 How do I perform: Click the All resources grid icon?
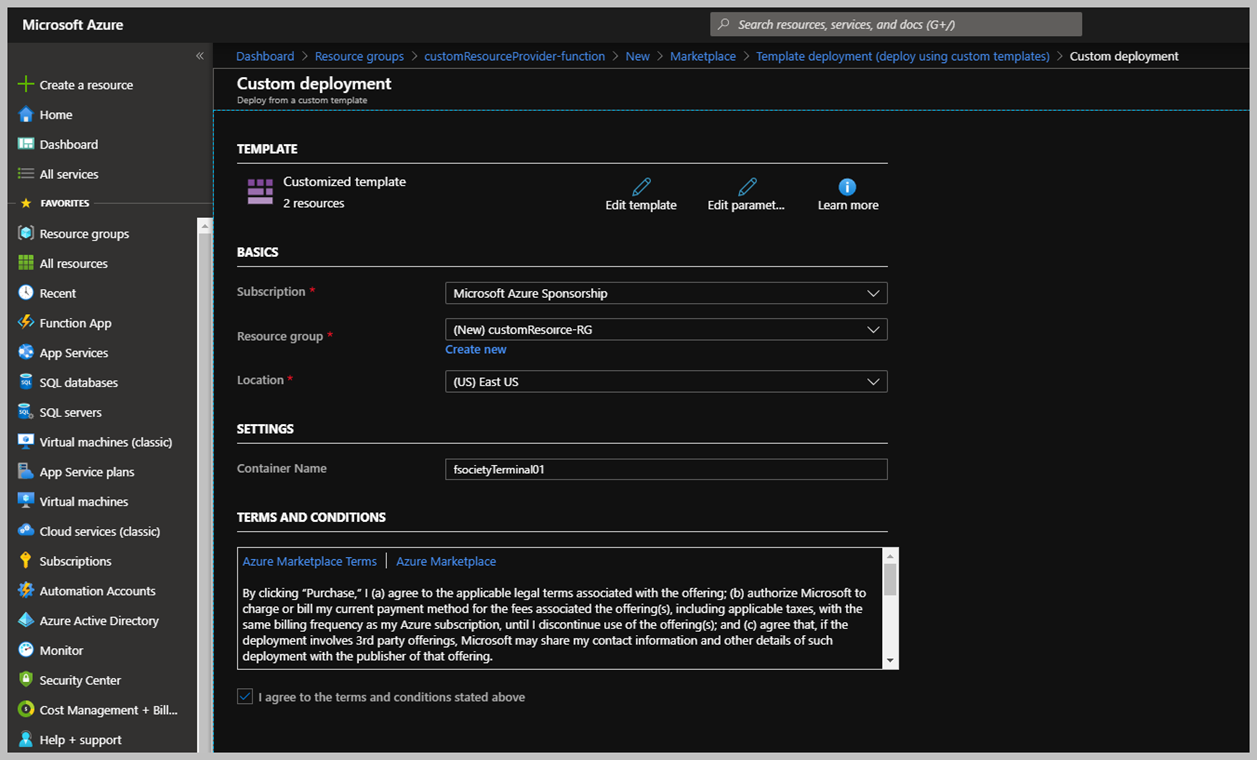tap(26, 263)
